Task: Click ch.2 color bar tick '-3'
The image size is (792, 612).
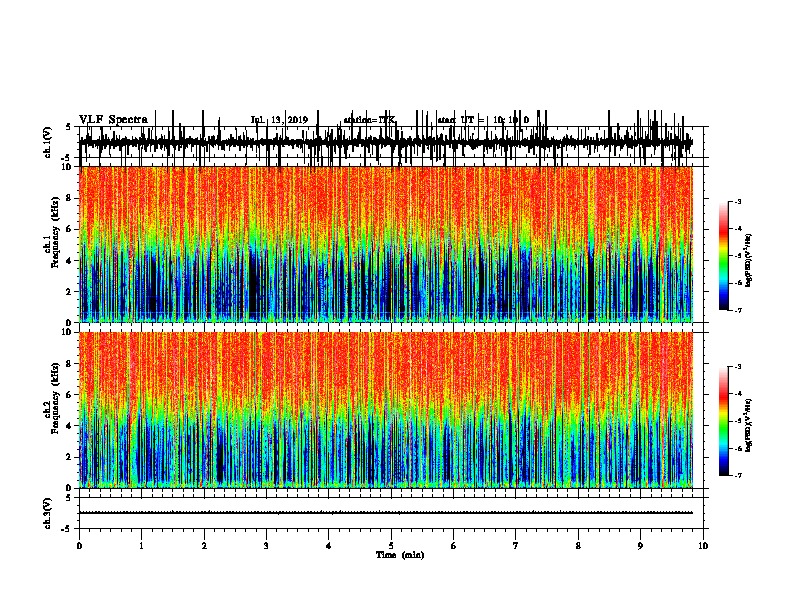Action: pyautogui.click(x=737, y=367)
